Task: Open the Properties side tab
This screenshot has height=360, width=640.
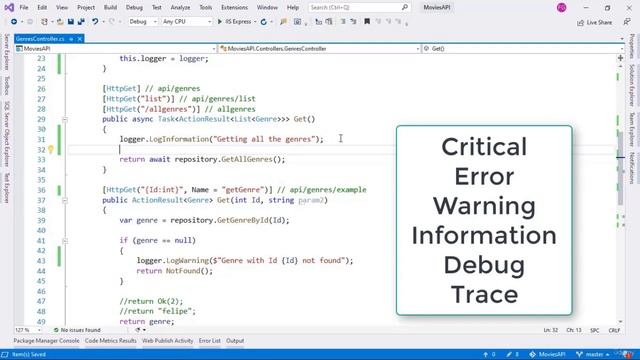Action: pos(632,46)
